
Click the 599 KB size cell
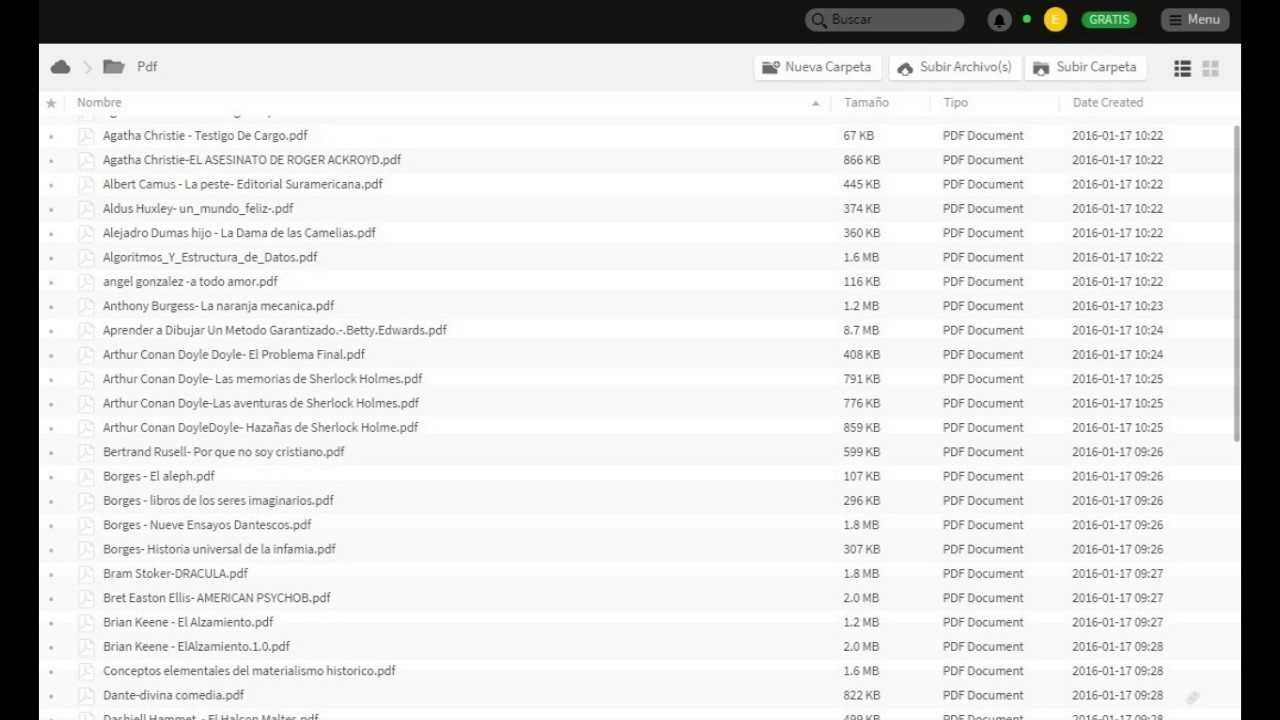pos(861,452)
